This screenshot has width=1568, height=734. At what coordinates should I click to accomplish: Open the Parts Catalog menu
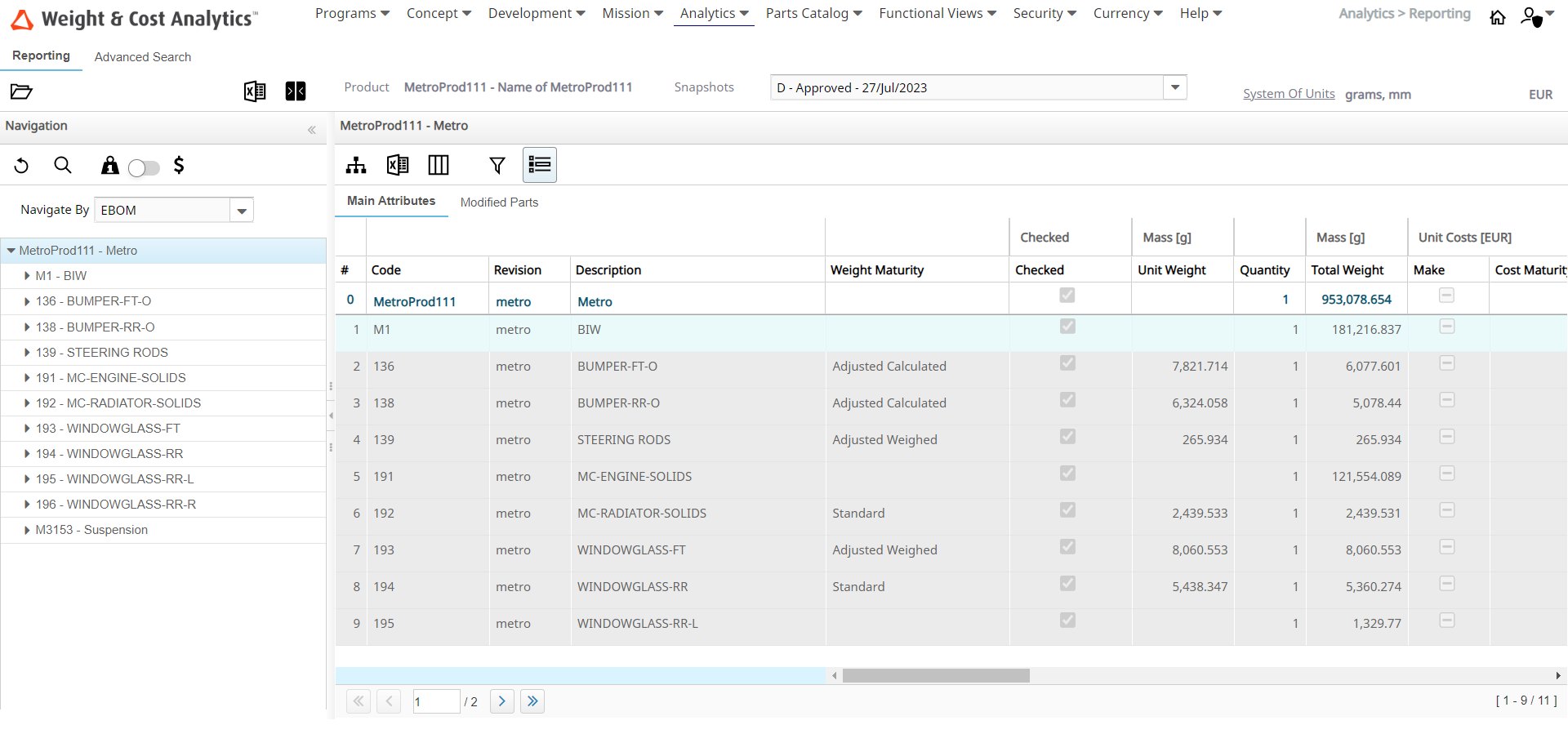(813, 14)
